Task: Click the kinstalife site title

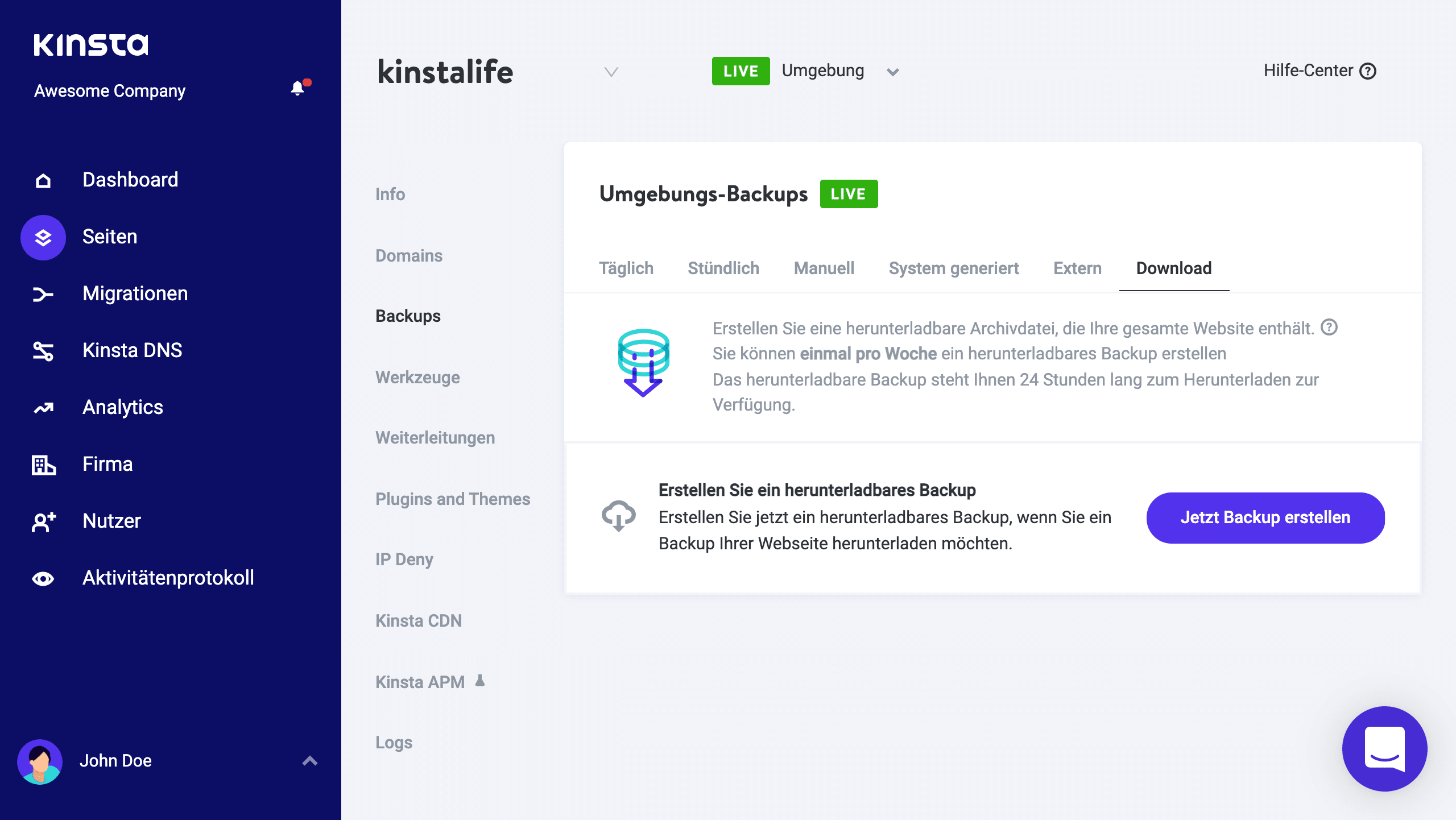Action: [x=445, y=72]
